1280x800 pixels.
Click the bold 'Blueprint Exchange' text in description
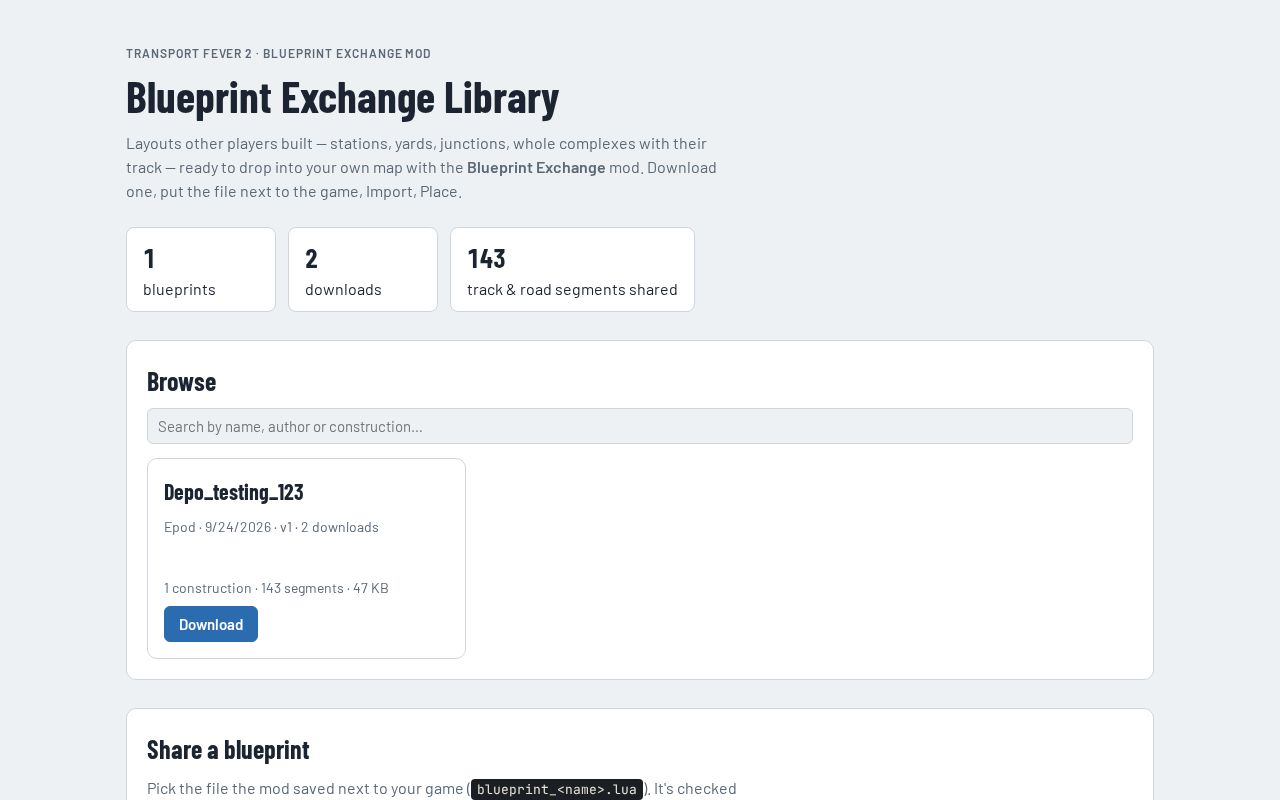(x=536, y=167)
